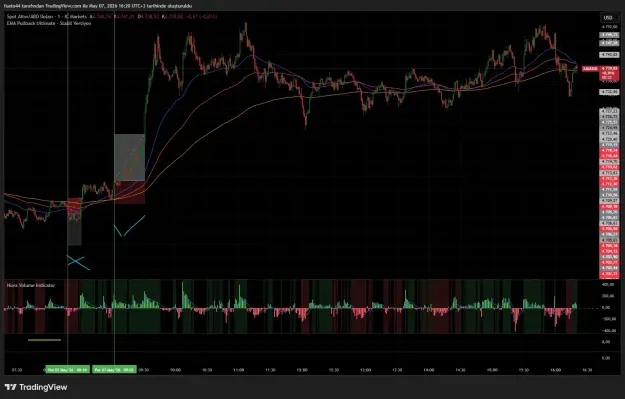Viewport: 625px width, 399px height.
Task: Click the 16:00 time axis label
Action: point(556,370)
